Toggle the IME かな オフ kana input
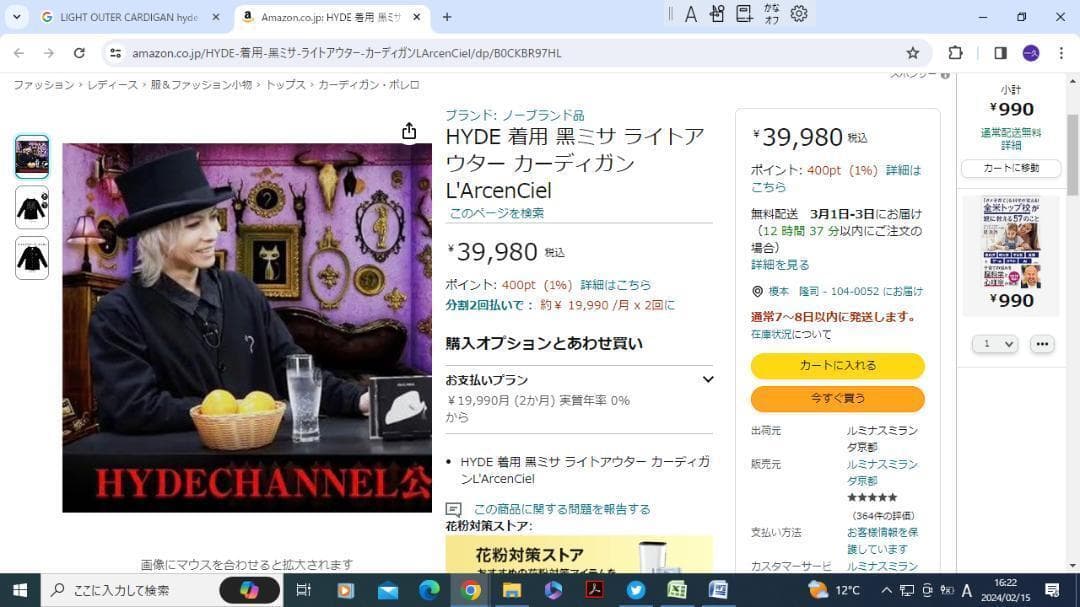Image resolution: width=1080 pixels, height=607 pixels. coord(771,14)
